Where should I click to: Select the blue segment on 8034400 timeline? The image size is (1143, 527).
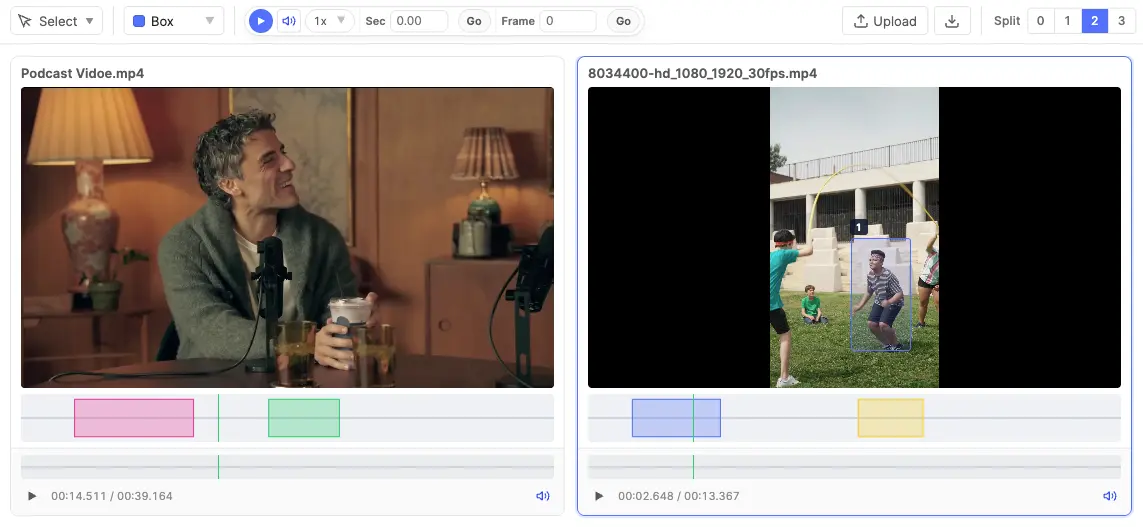tap(676, 418)
